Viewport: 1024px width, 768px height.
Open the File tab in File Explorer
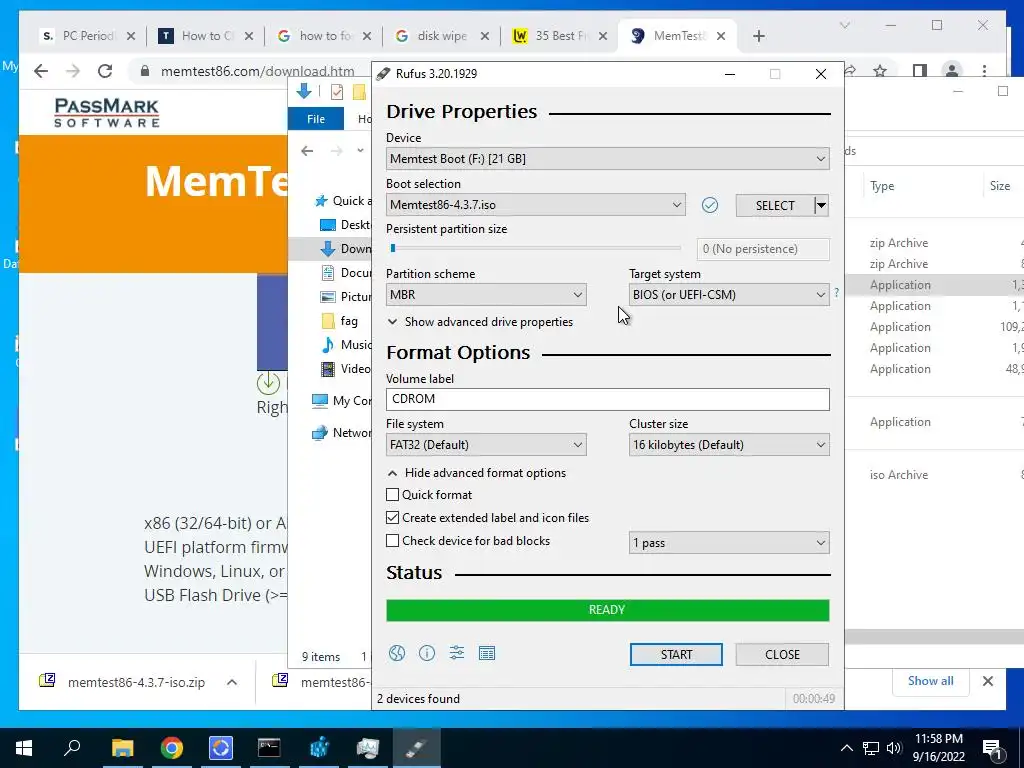point(316,119)
